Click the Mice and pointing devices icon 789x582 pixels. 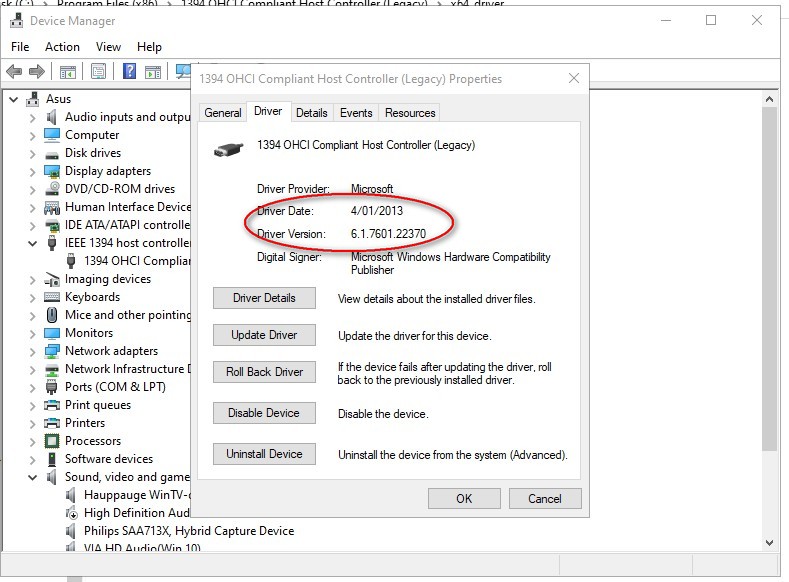pos(52,315)
